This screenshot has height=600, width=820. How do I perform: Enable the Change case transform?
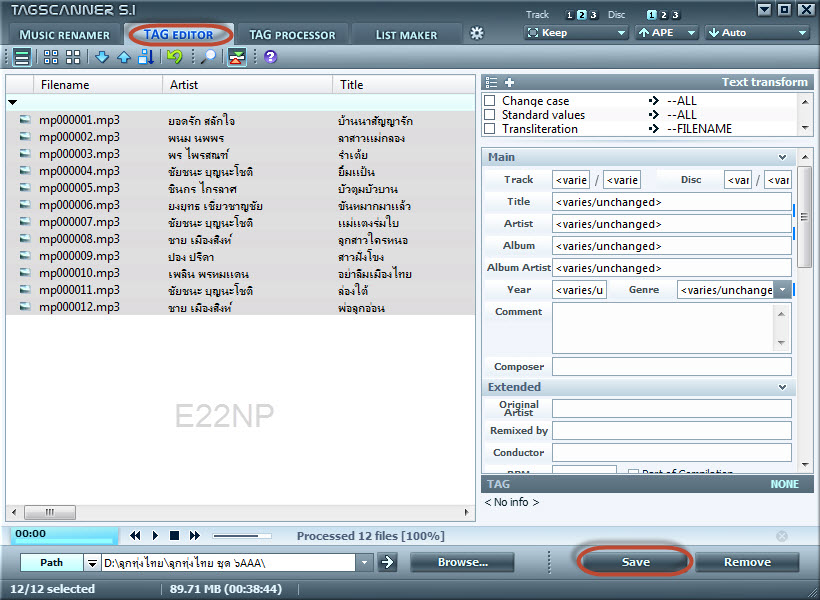[490, 100]
